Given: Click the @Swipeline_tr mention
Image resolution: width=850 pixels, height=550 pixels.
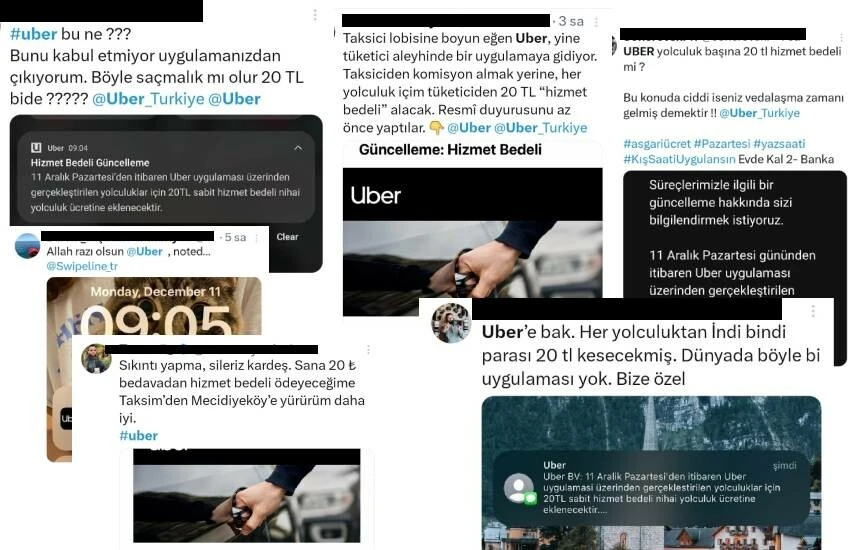Looking at the screenshot, I should (82, 266).
